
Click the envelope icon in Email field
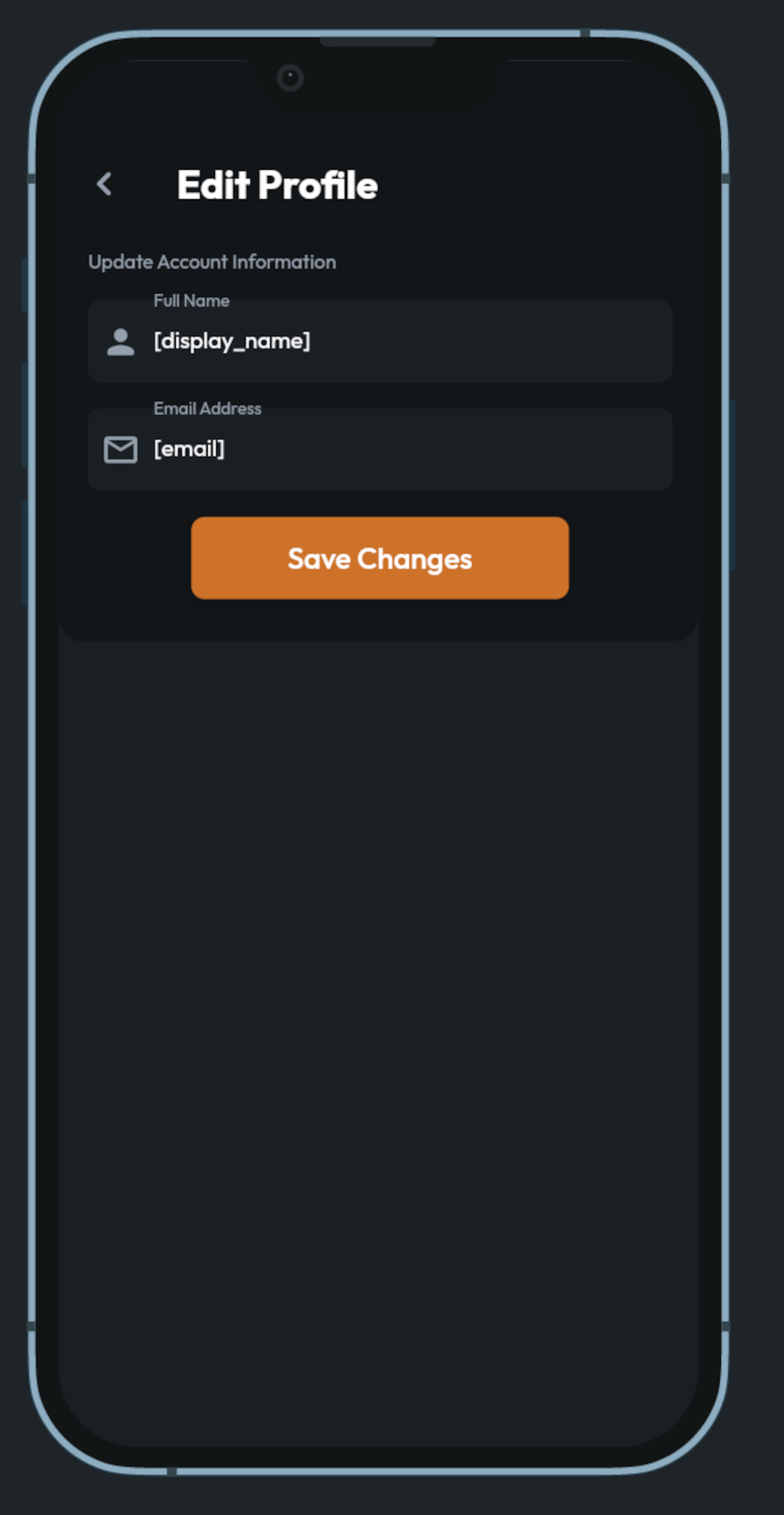(x=121, y=450)
